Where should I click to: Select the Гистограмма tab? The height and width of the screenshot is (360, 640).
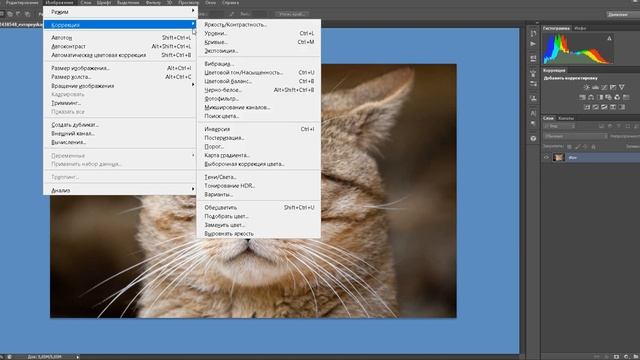click(x=556, y=28)
